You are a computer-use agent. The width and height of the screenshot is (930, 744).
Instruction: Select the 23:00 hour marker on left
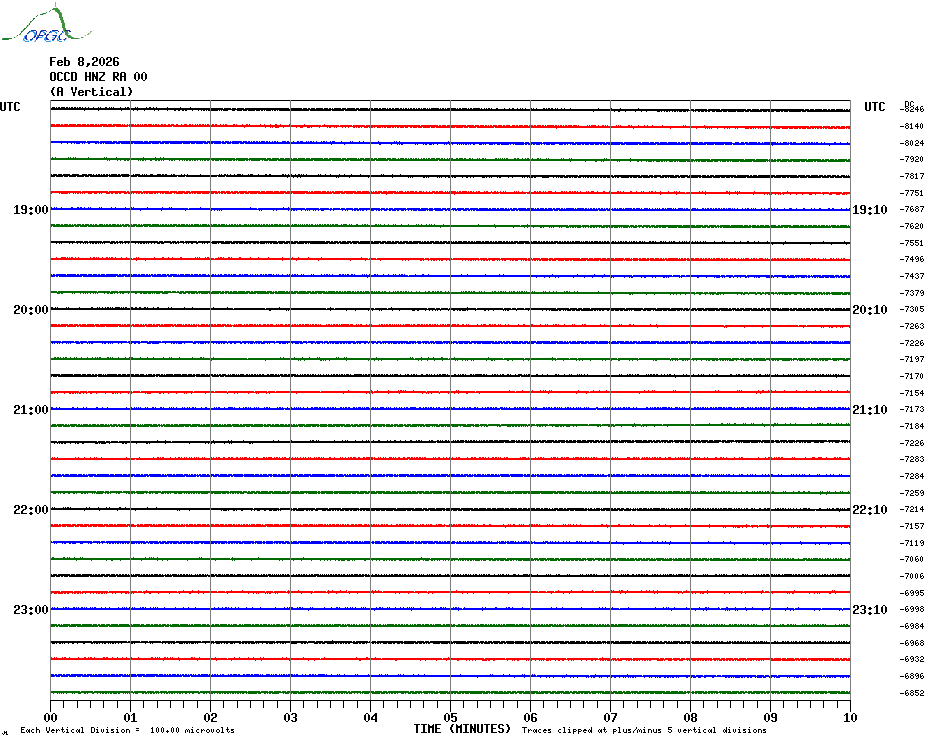30,610
